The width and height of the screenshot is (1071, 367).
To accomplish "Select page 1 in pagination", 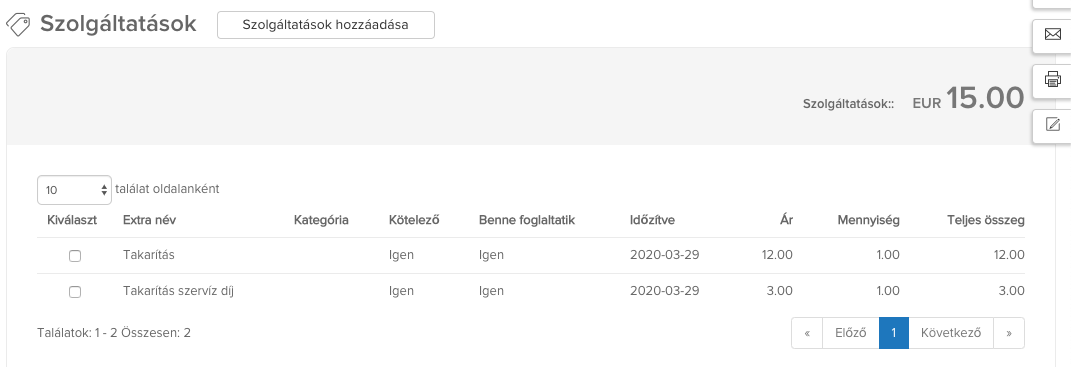I will (x=893, y=334).
